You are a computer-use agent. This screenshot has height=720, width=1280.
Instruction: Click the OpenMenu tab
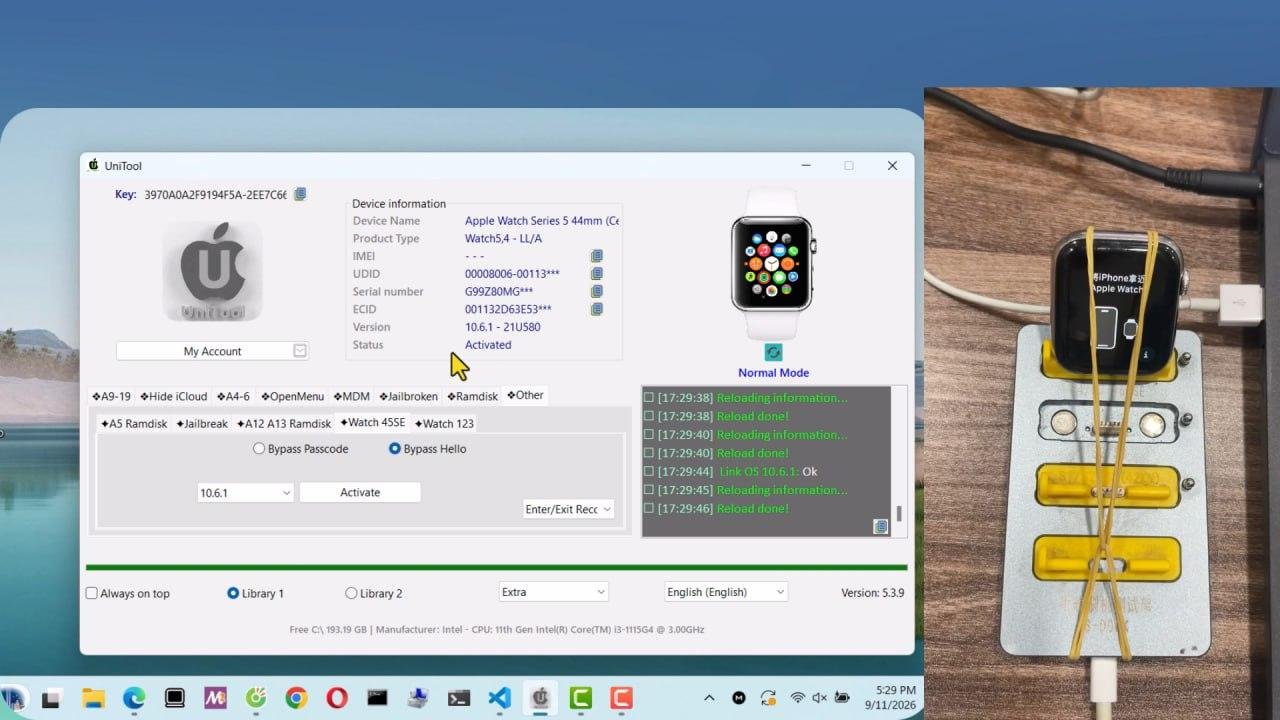point(293,396)
